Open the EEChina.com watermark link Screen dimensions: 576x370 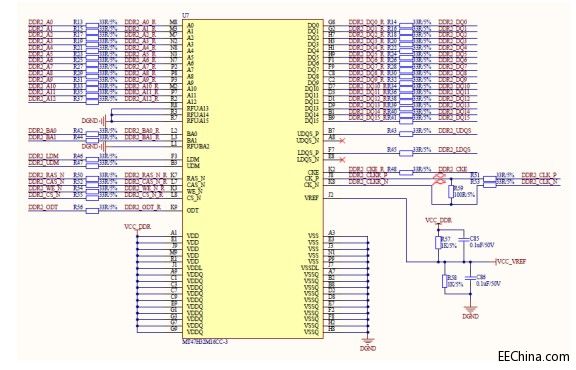click(534, 356)
